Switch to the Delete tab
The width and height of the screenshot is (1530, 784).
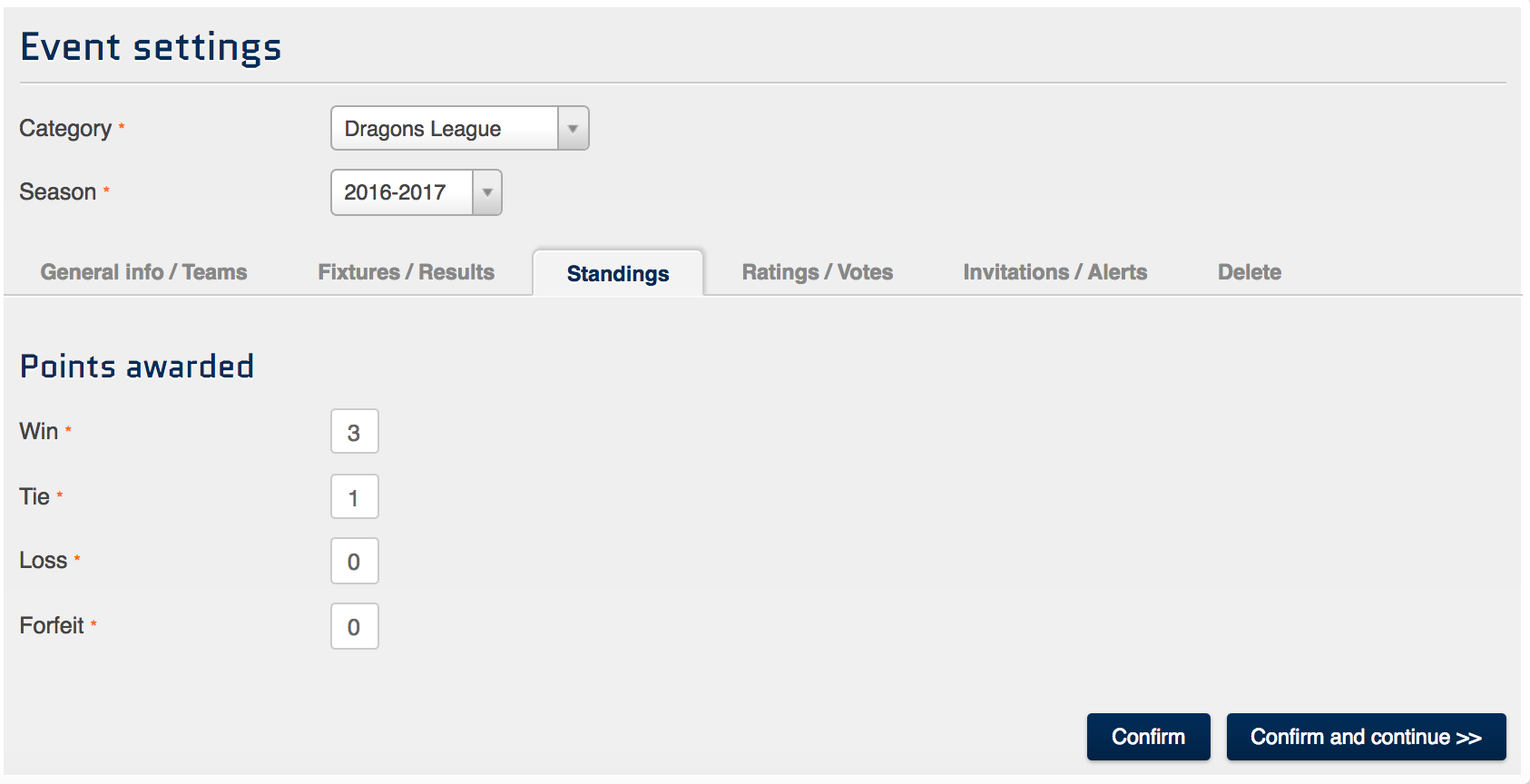1249,272
